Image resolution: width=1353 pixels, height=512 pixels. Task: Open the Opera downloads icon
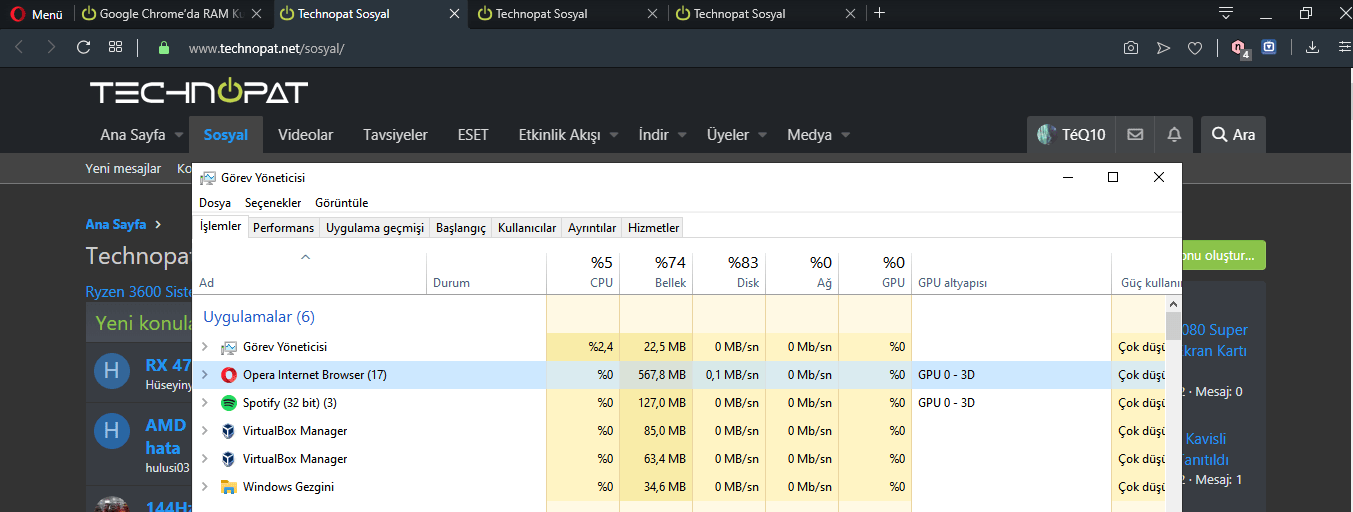coord(1312,47)
